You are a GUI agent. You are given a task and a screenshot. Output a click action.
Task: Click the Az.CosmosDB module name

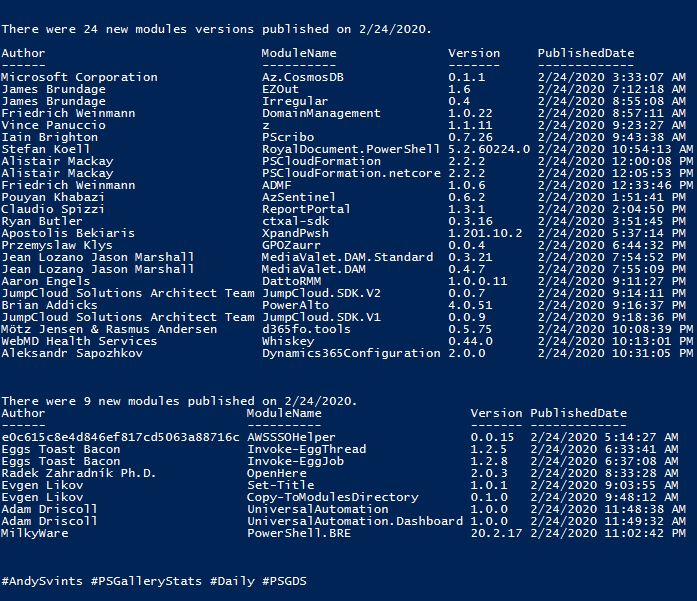click(303, 77)
